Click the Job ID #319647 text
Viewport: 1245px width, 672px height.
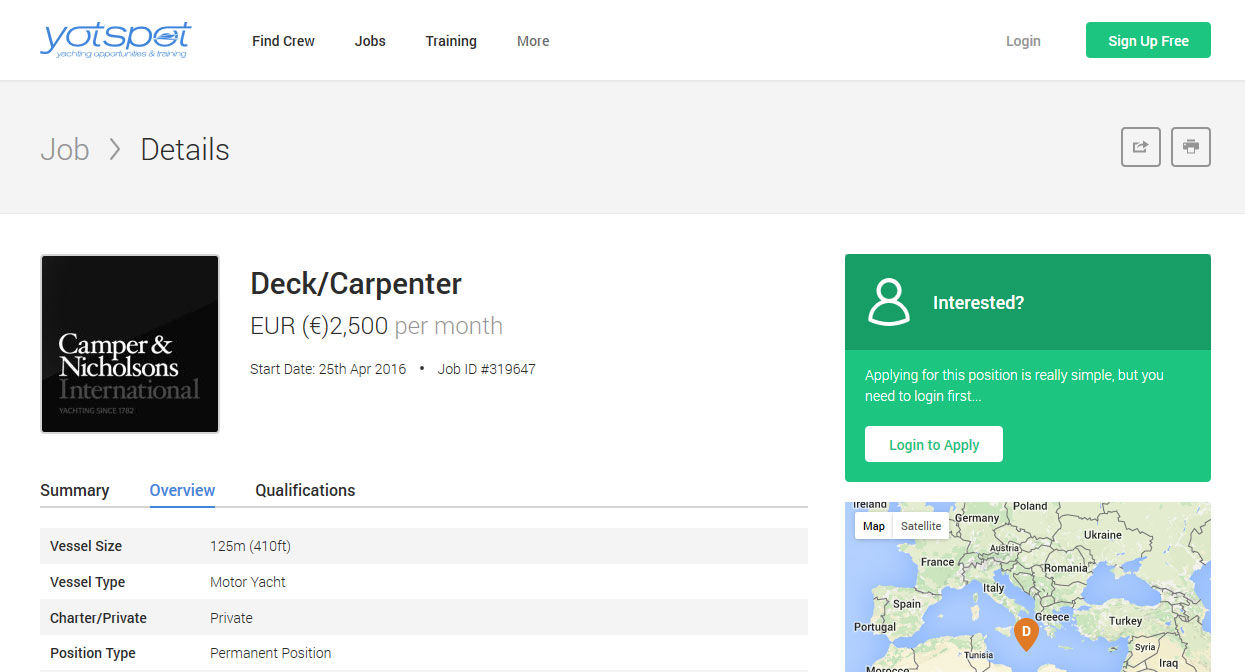click(x=487, y=369)
